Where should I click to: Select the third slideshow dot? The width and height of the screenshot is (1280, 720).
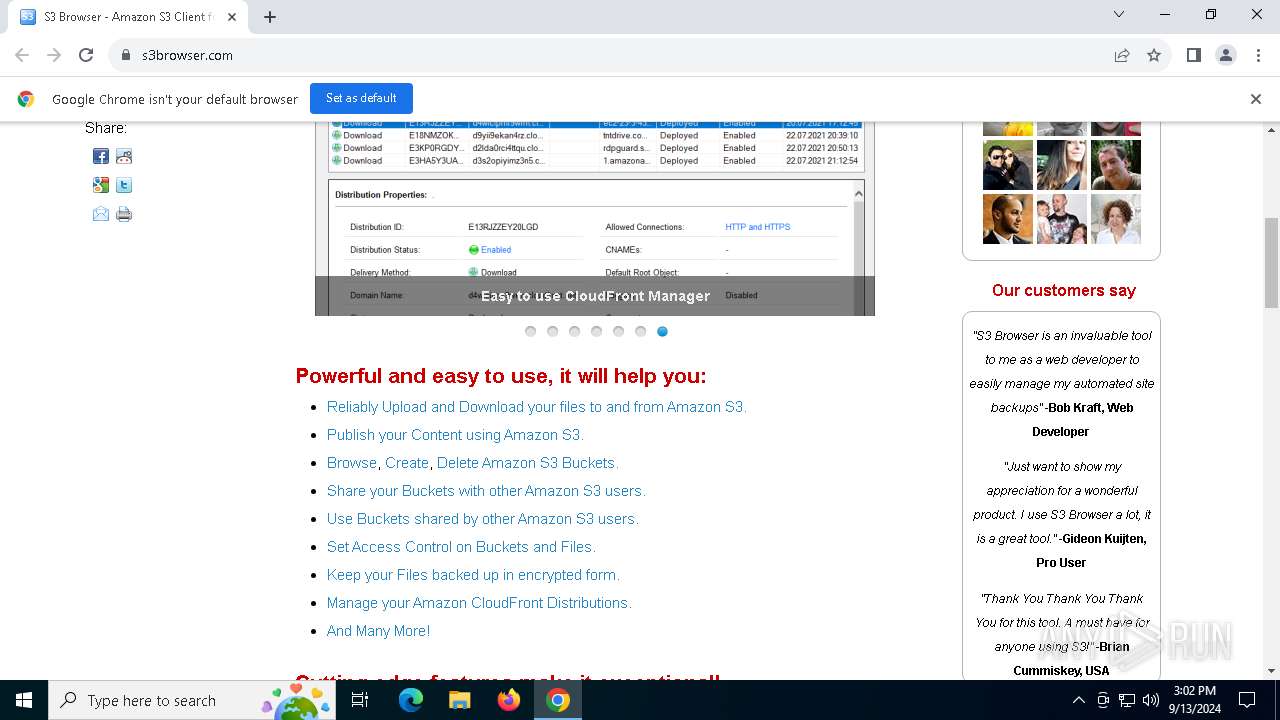pyautogui.click(x=574, y=331)
